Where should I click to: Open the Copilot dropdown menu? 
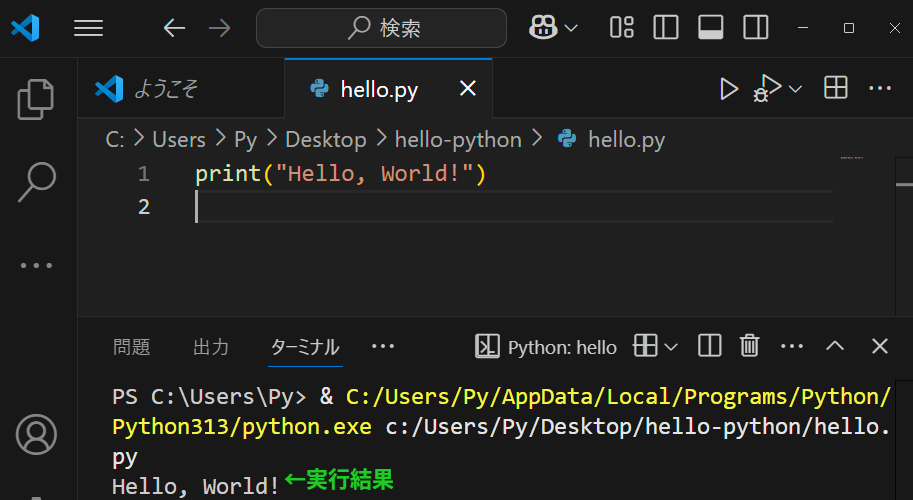coord(571,28)
